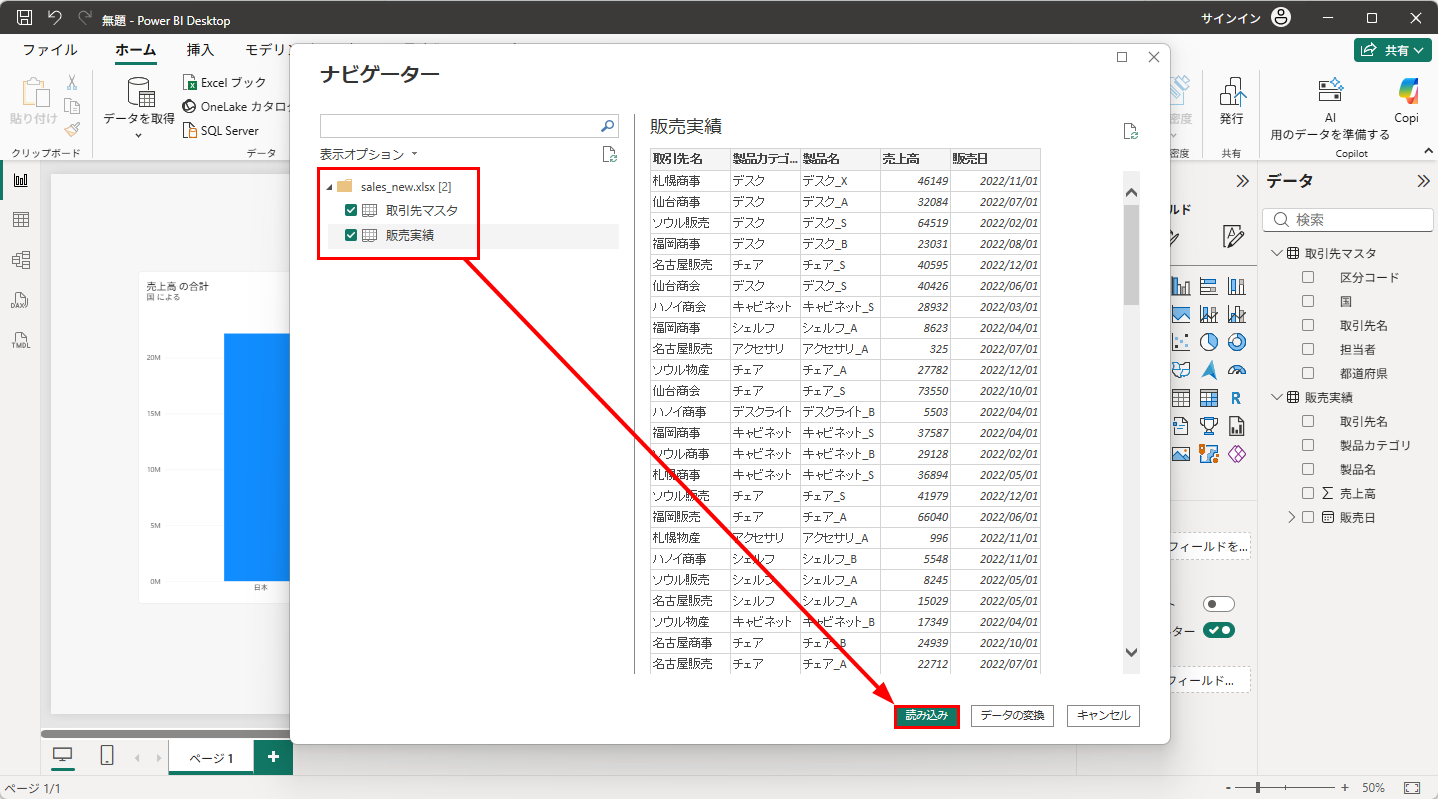This screenshot has width=1438, height=799.
Task: Uncheck 販売実績 in Navigator tree
Action: tap(351, 235)
